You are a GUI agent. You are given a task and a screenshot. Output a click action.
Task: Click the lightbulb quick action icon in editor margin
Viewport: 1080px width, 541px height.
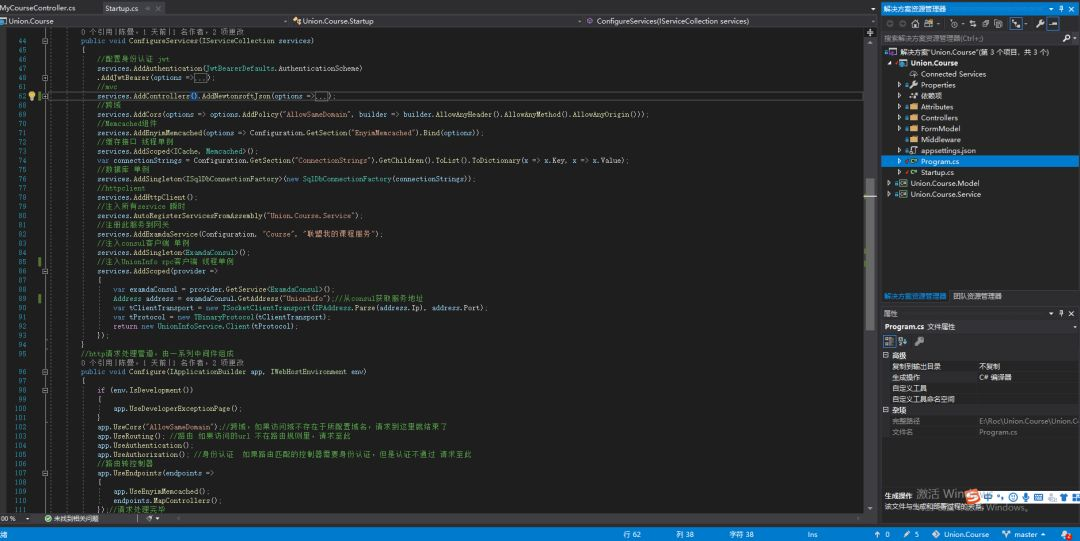pyautogui.click(x=31, y=96)
